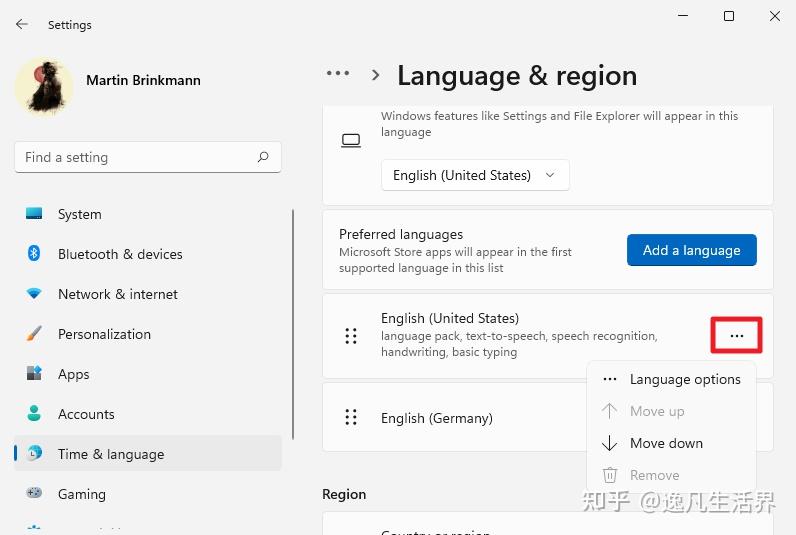Focus the Find a setting box

[148, 157]
